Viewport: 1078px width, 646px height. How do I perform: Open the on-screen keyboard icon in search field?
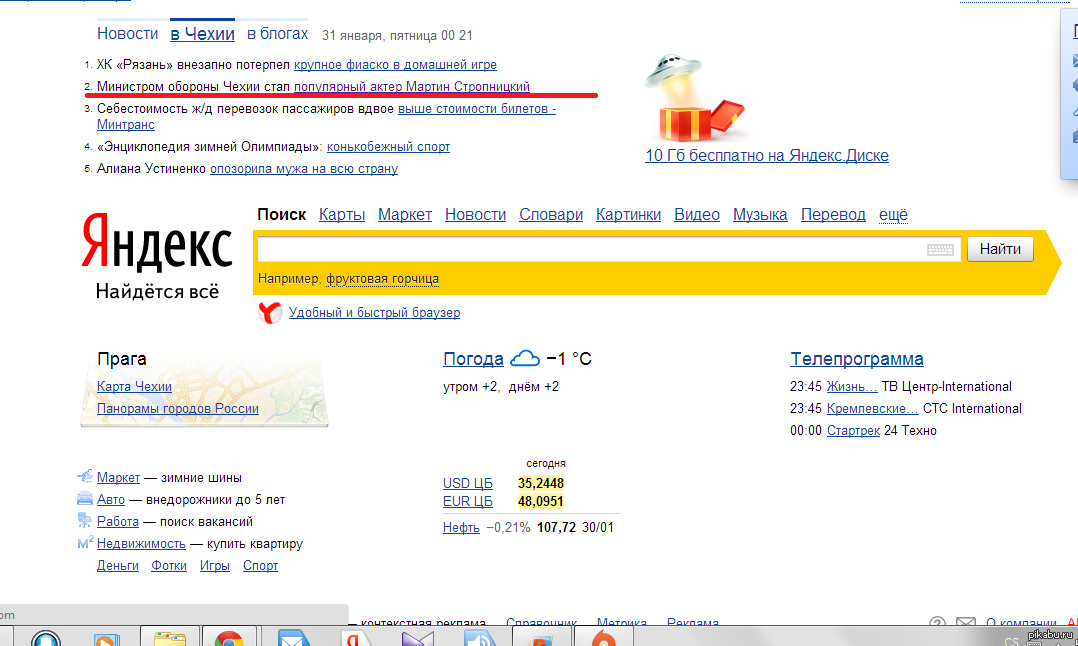point(939,250)
